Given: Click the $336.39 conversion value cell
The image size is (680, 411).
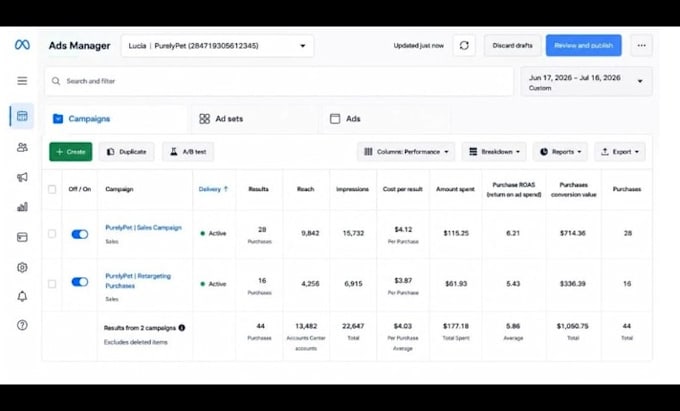Looking at the screenshot, I should coord(572,284).
